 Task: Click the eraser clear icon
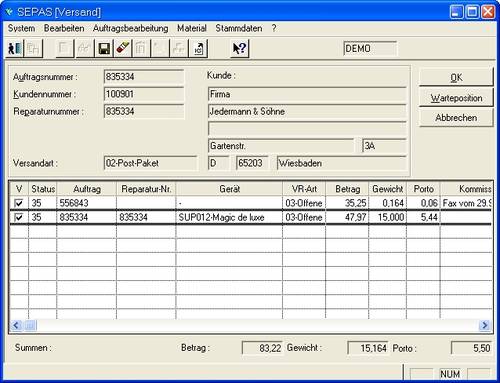(x=123, y=49)
